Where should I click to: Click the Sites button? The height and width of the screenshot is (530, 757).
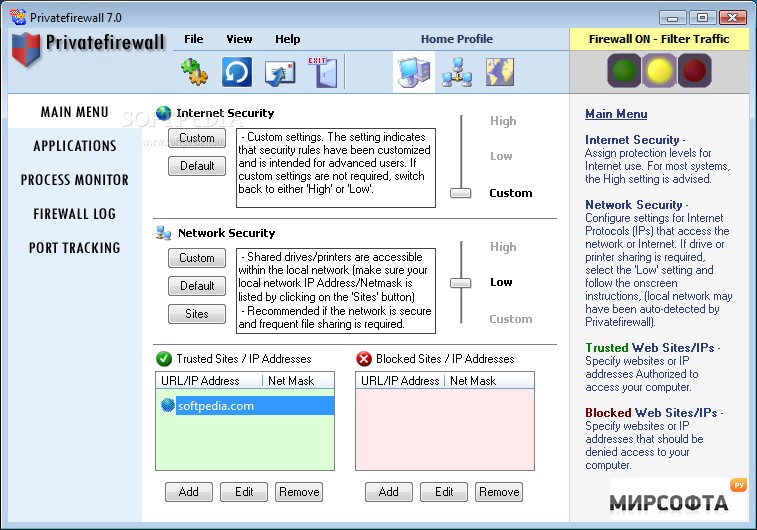point(197,314)
